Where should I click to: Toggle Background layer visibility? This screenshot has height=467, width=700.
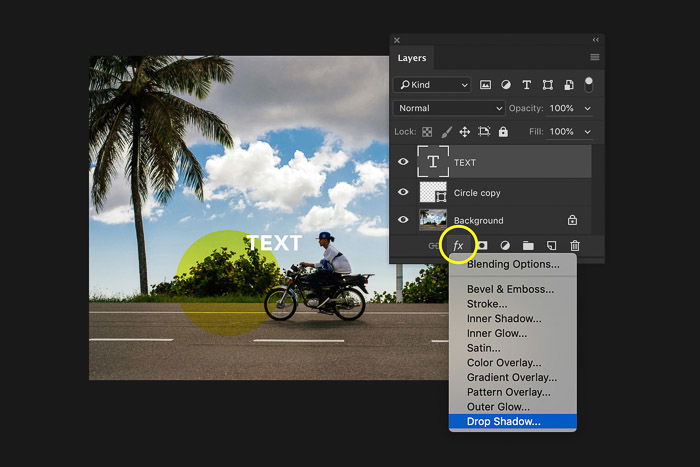pos(403,220)
